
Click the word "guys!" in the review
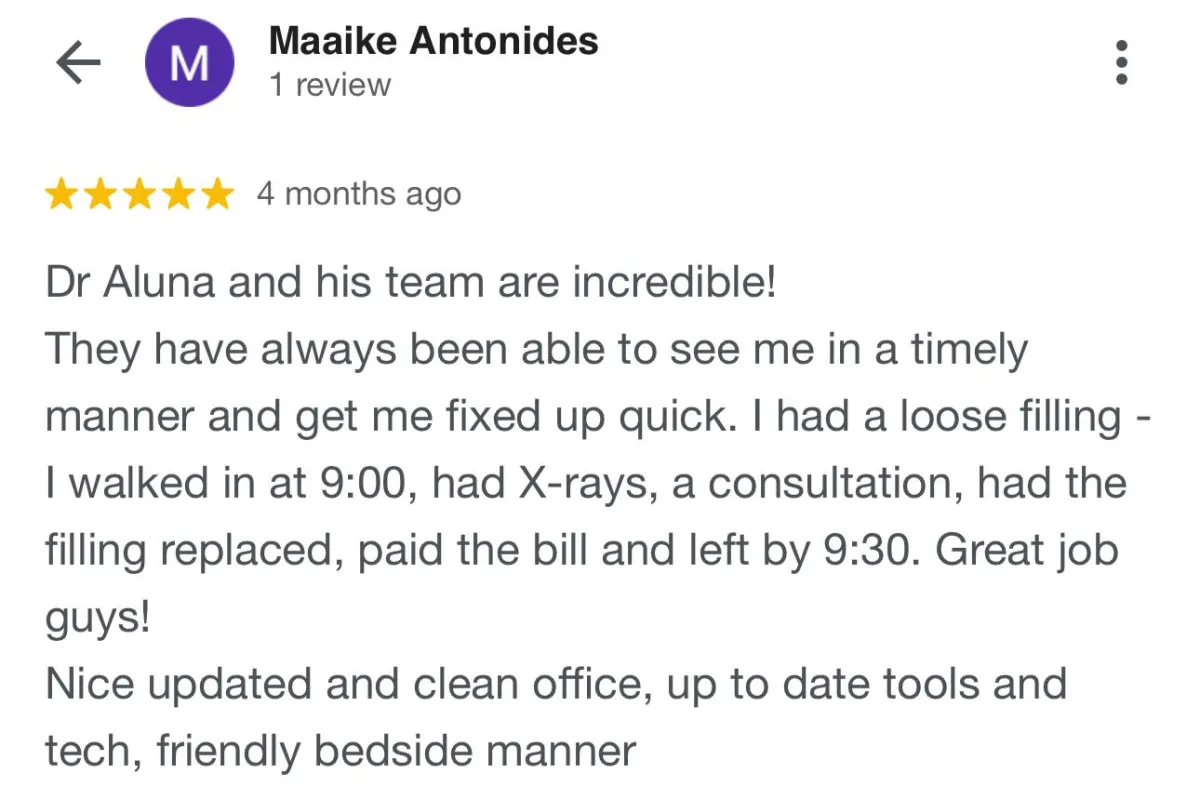tap(98, 619)
